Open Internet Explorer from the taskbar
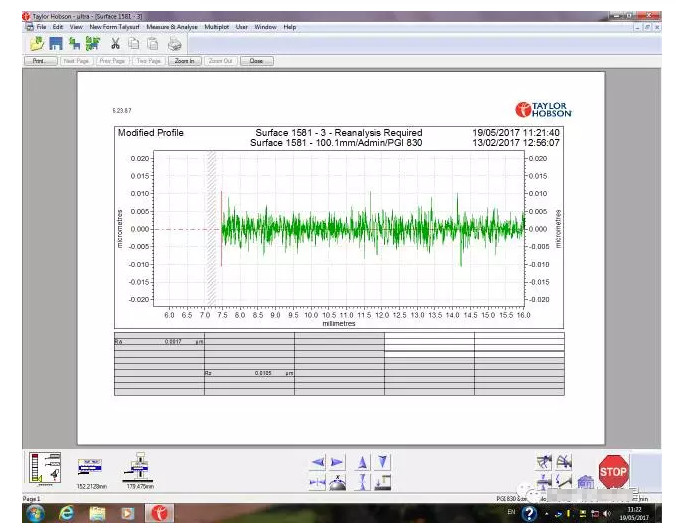 click(67, 513)
